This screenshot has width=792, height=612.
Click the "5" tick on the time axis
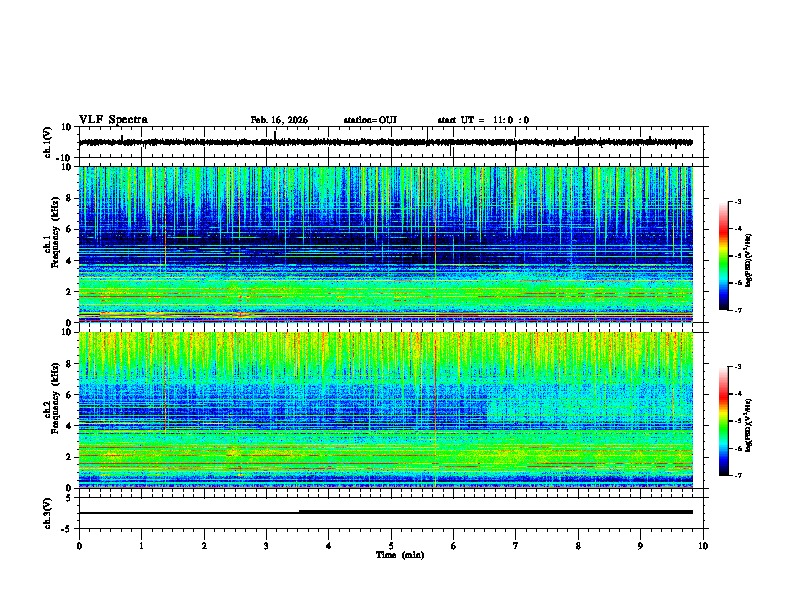(x=391, y=546)
